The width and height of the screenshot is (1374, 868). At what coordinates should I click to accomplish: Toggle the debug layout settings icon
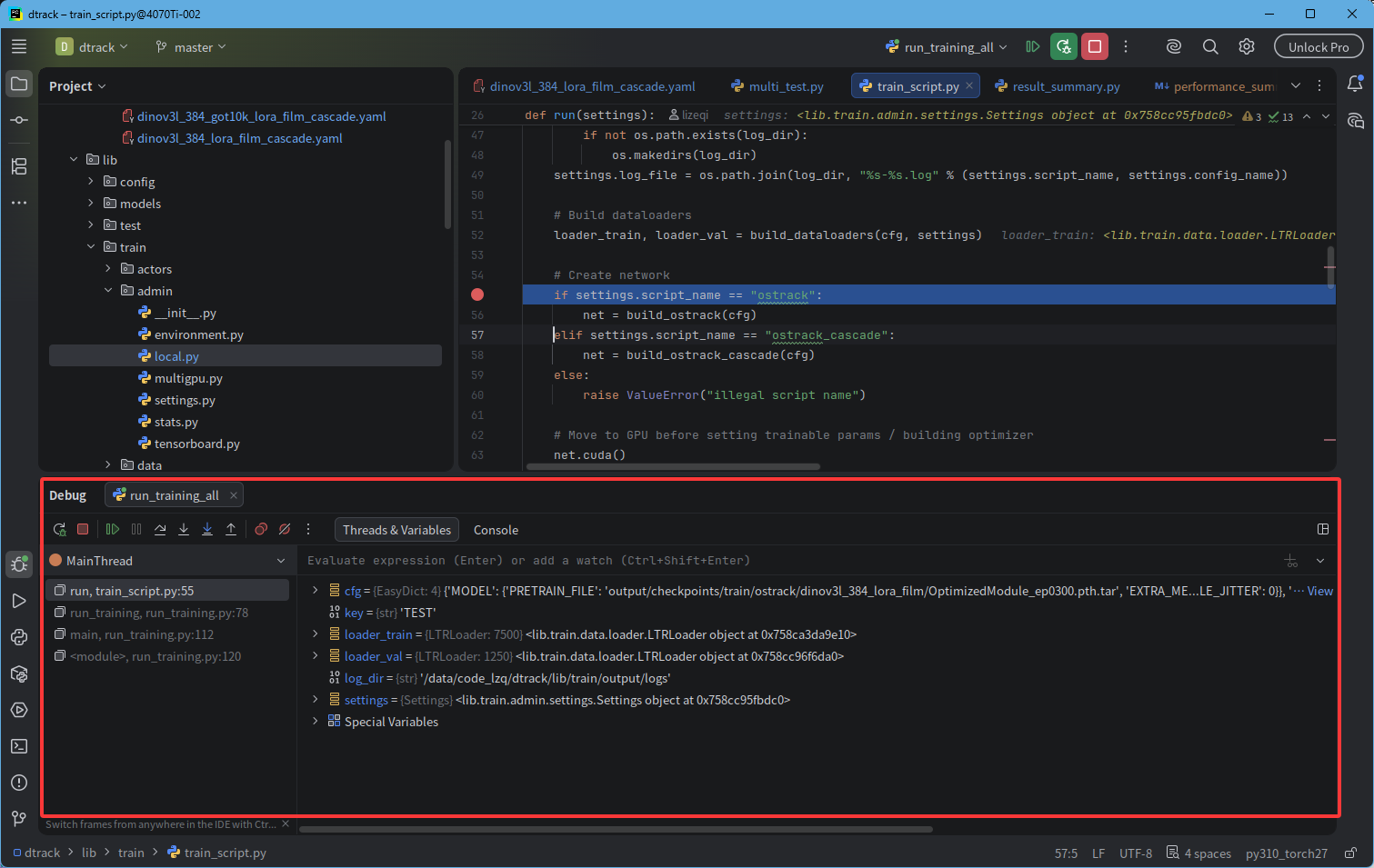tap(1323, 529)
